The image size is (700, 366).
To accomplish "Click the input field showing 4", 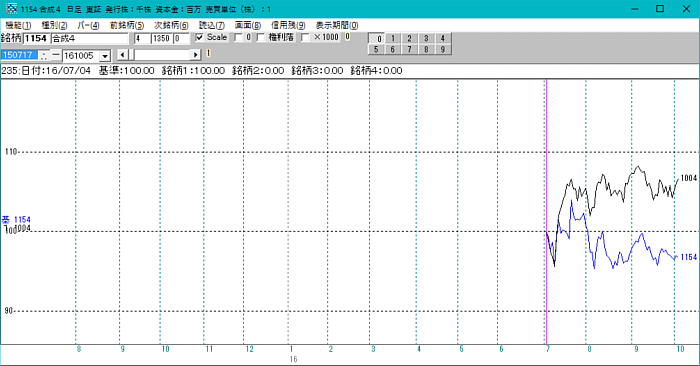I will (142, 38).
